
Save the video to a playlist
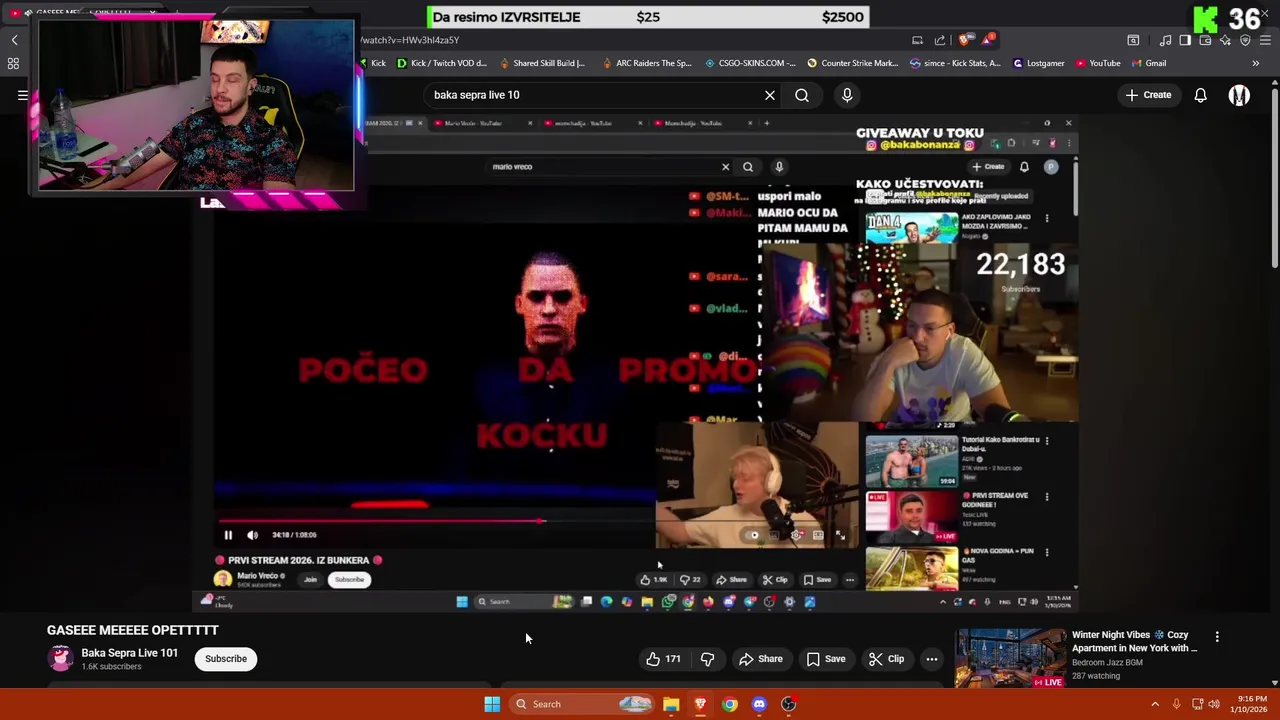coord(826,659)
